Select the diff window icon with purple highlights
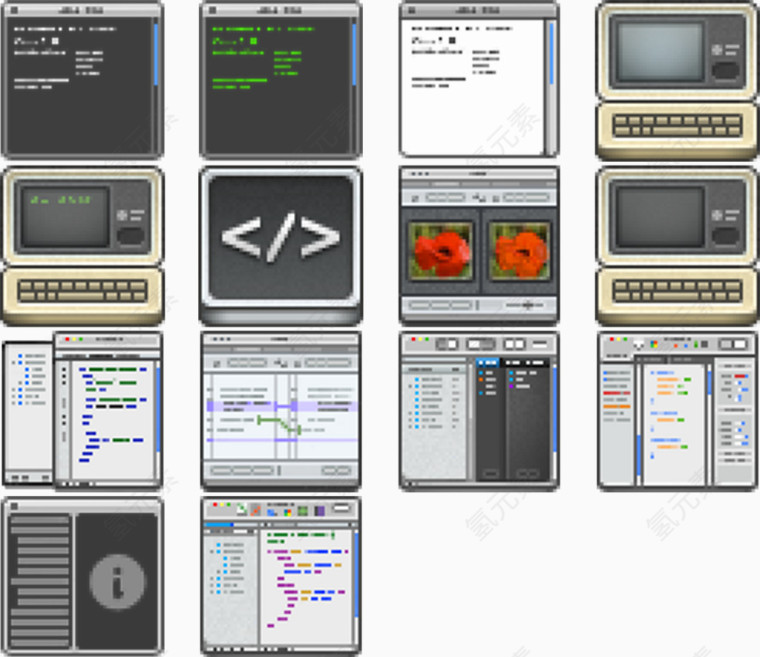Screen dimensions: 760x657 (x=280, y=411)
